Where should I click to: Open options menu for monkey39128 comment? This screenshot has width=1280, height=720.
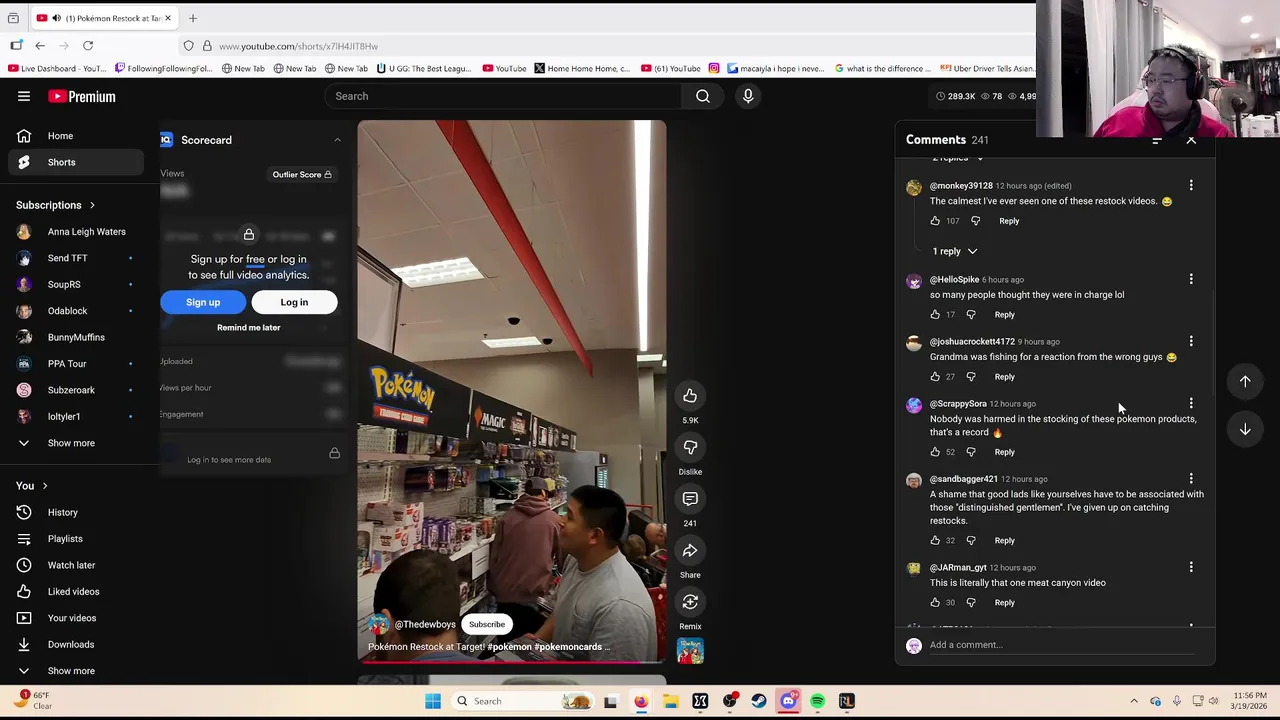tap(1191, 186)
